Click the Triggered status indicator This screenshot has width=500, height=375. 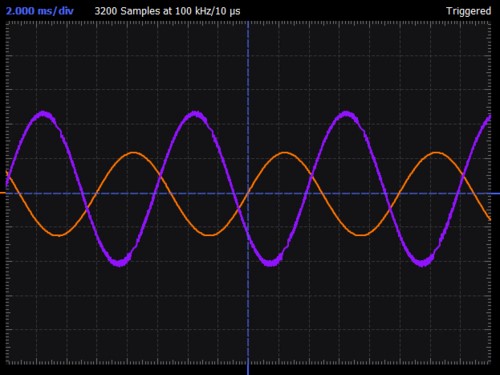point(468,11)
